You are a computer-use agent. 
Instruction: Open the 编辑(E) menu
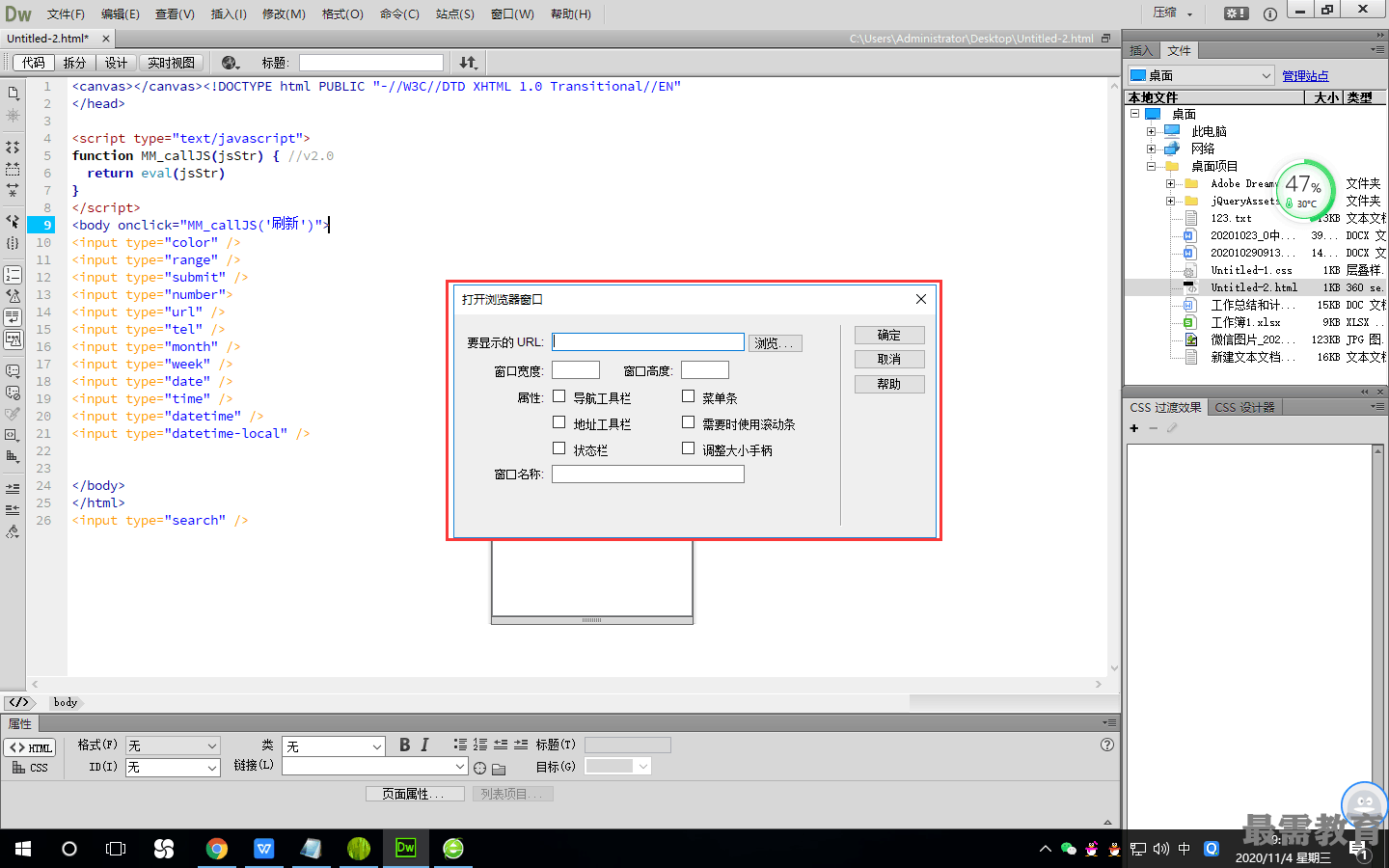[x=121, y=14]
